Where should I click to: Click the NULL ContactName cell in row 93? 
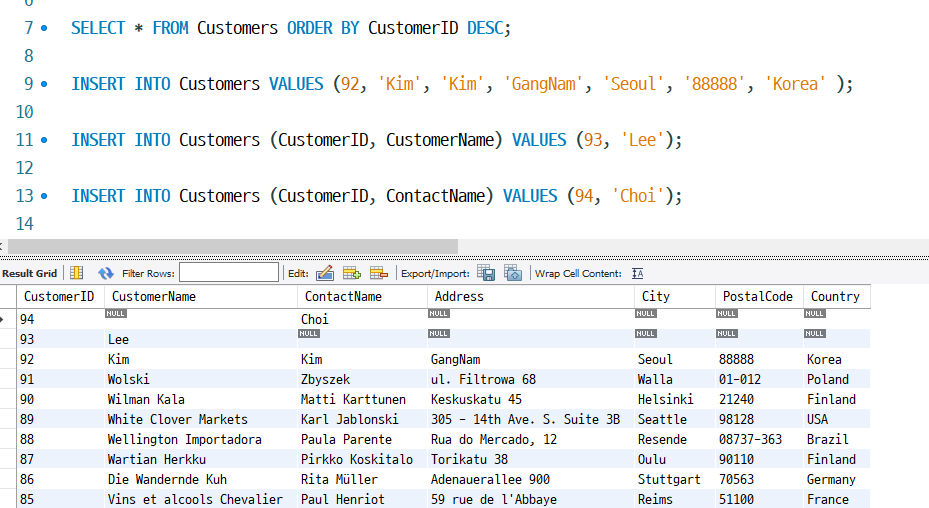[361, 339]
